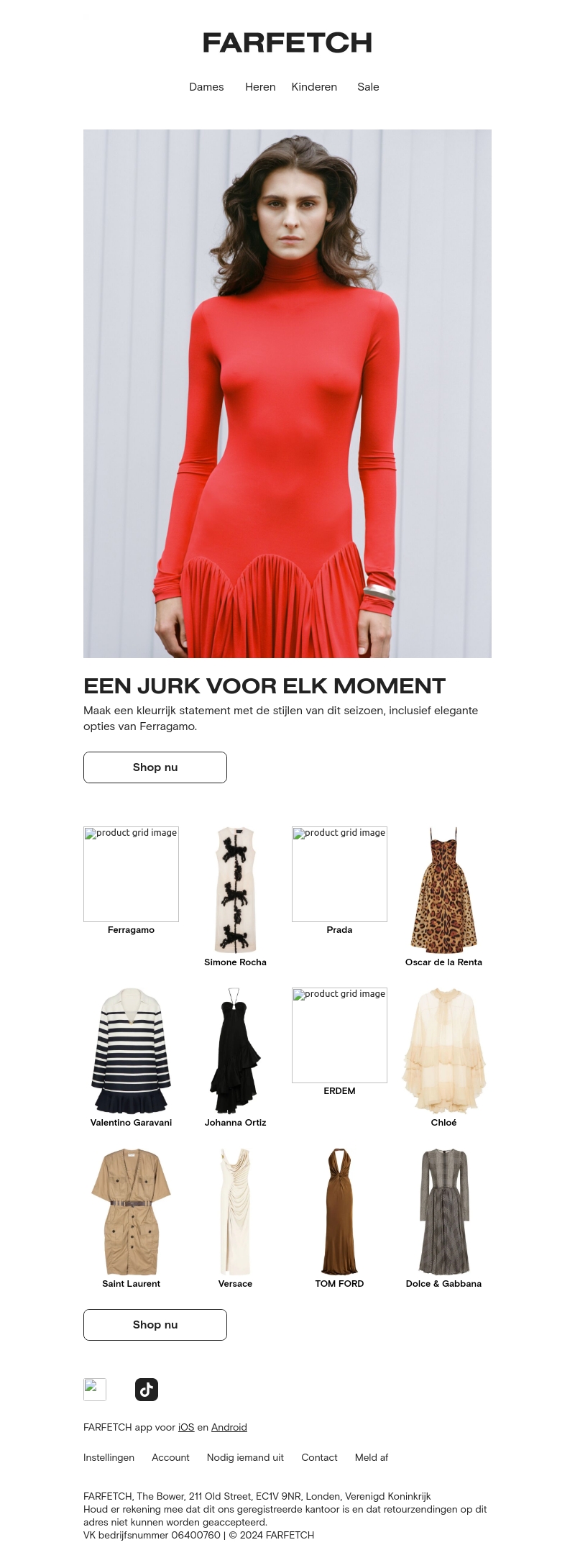575x1568 pixels.
Task: Open the Instellingen footer link
Action: point(109,1457)
